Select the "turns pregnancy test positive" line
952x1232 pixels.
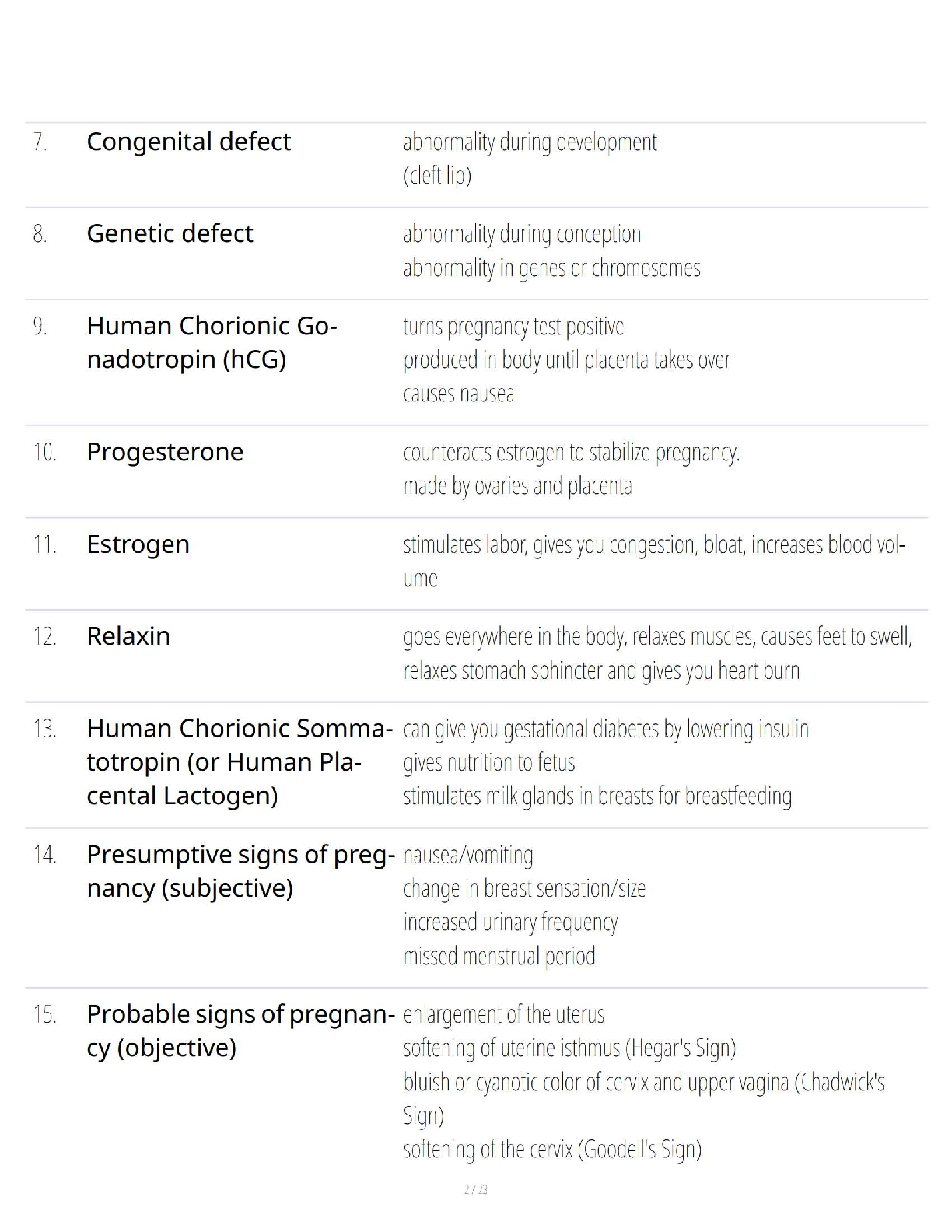pos(513,327)
